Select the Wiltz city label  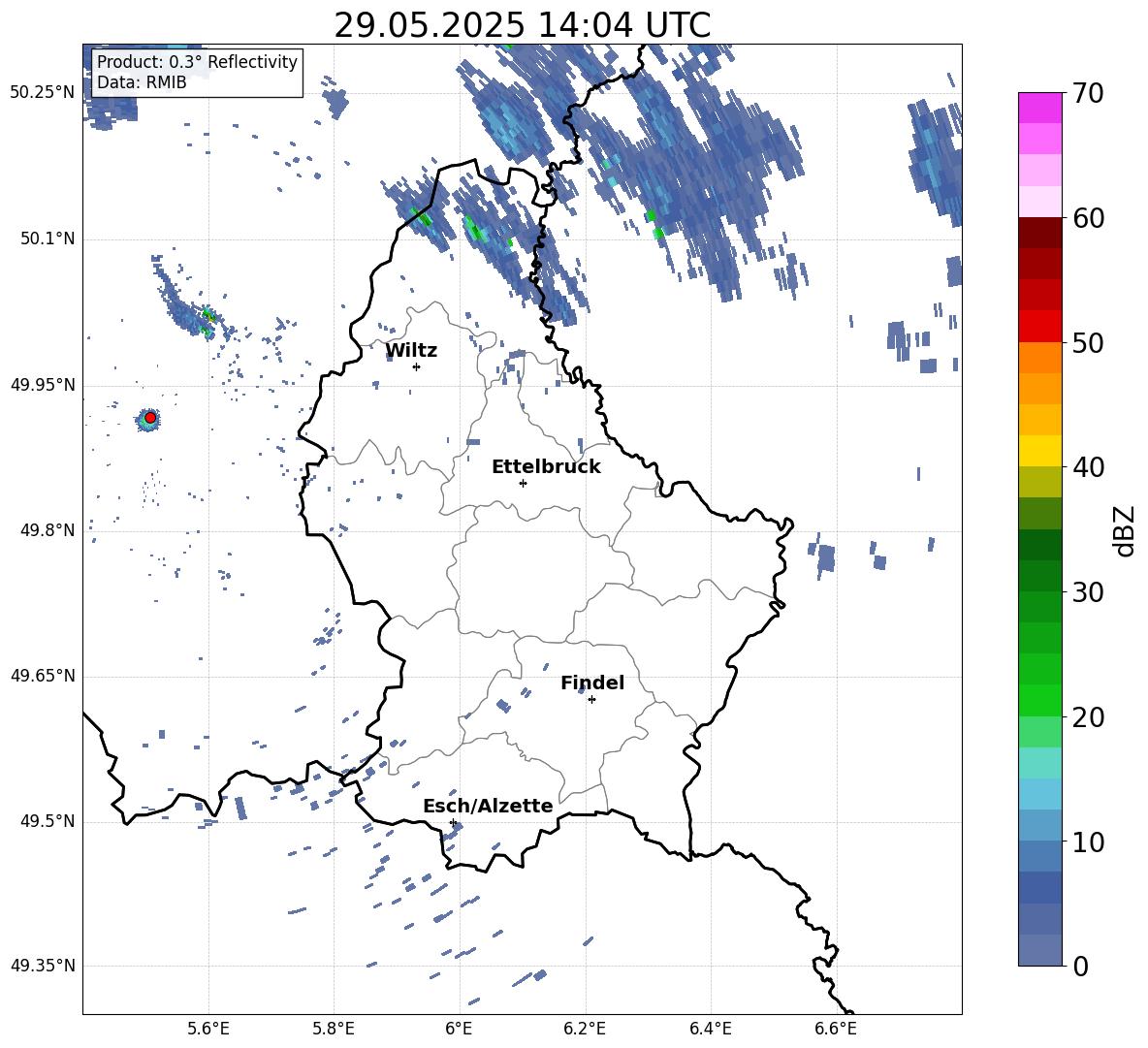pyautogui.click(x=411, y=351)
